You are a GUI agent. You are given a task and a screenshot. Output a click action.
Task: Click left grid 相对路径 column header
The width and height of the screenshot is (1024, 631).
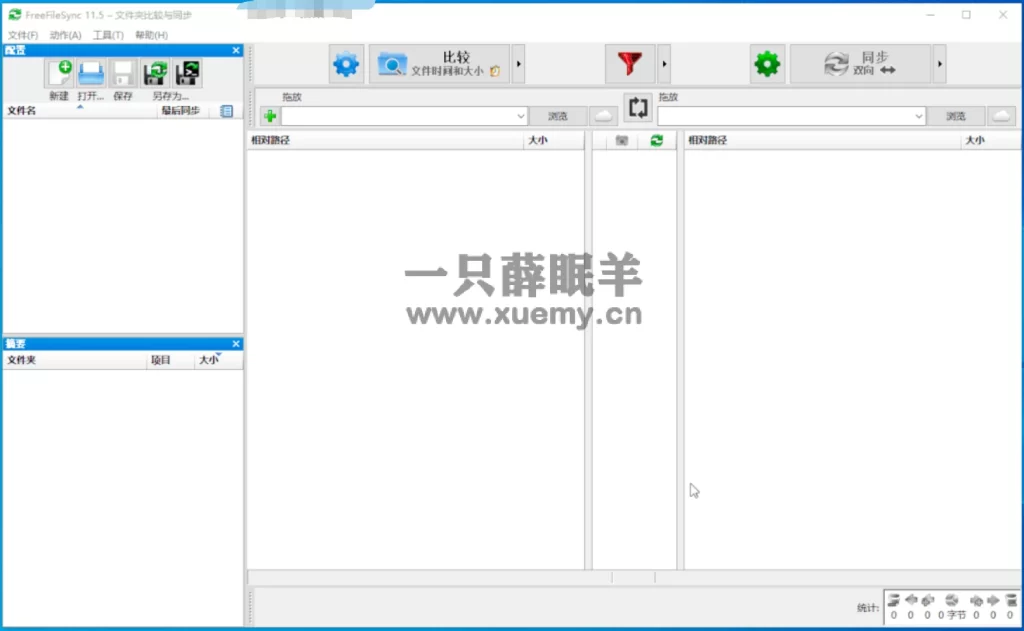coord(385,140)
